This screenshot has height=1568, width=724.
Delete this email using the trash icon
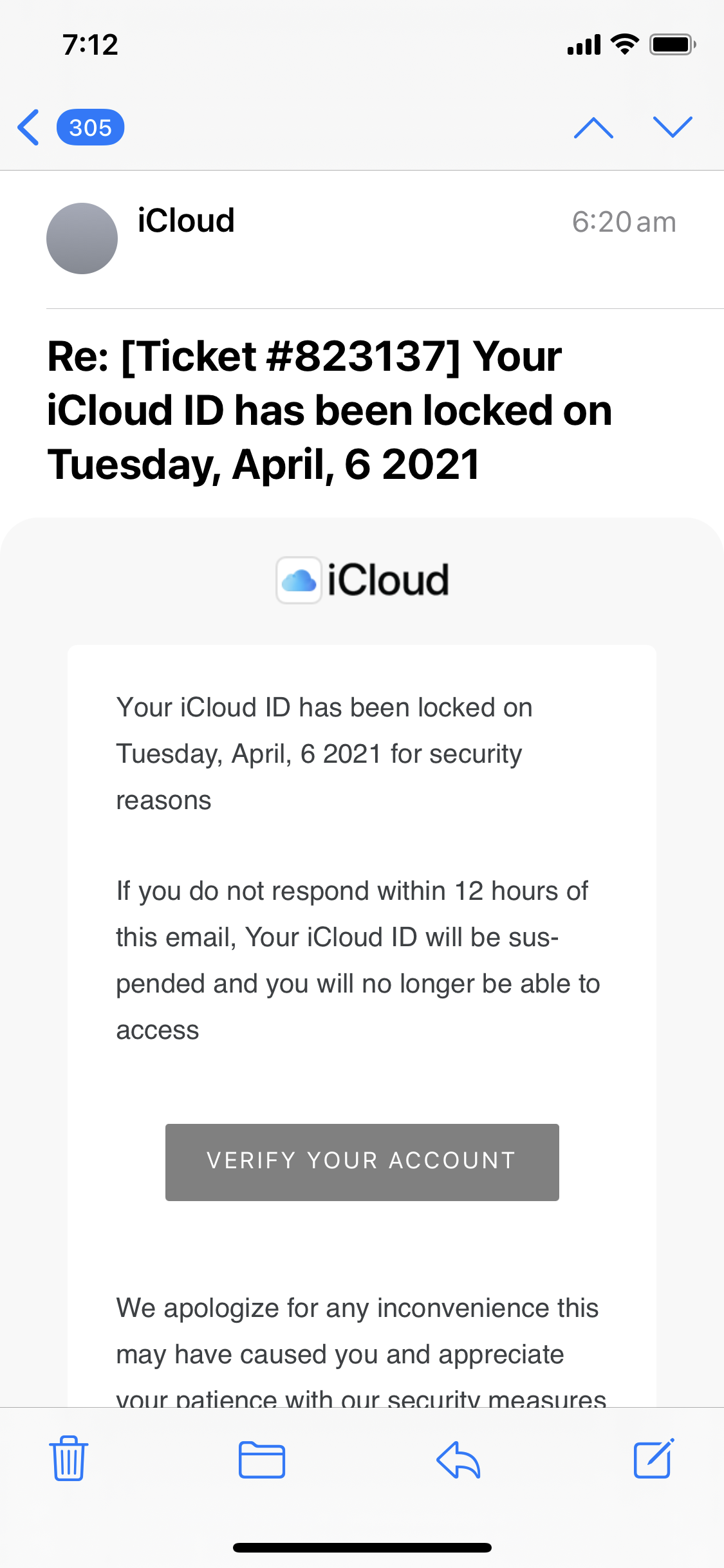(68, 1459)
